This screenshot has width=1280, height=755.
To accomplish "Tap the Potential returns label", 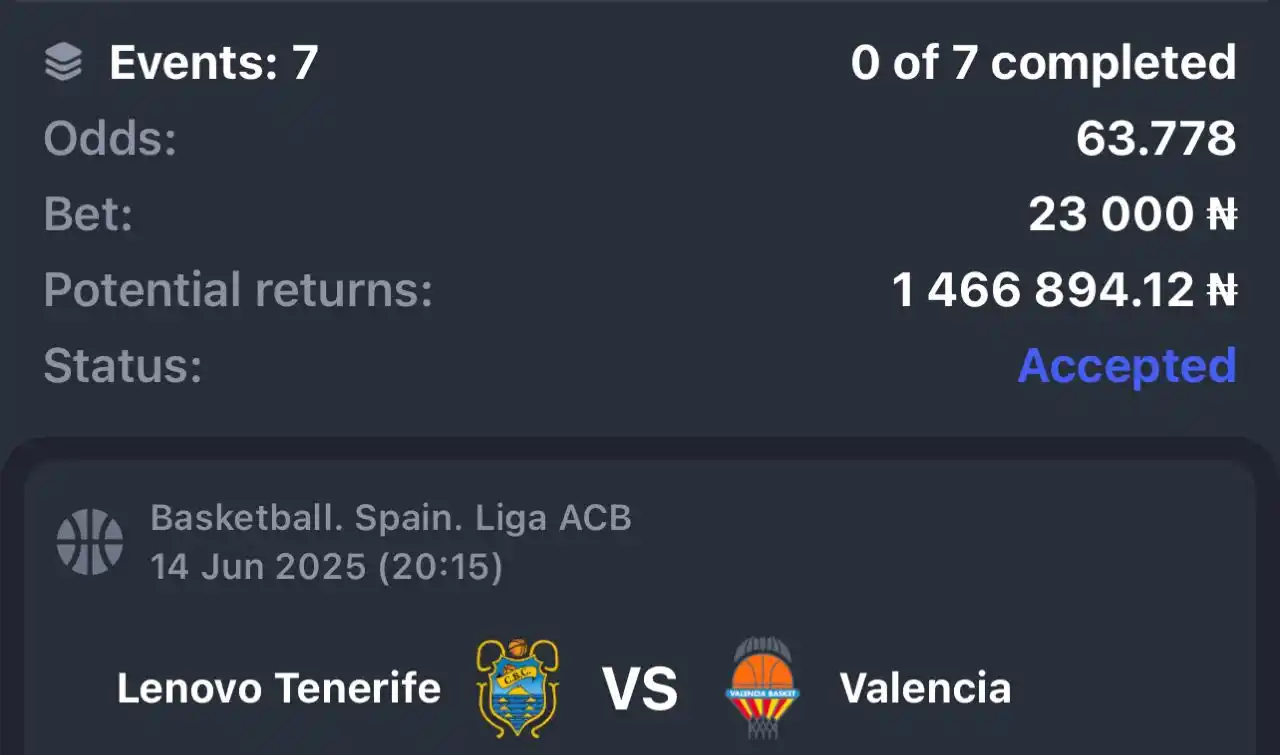I will click(x=238, y=290).
